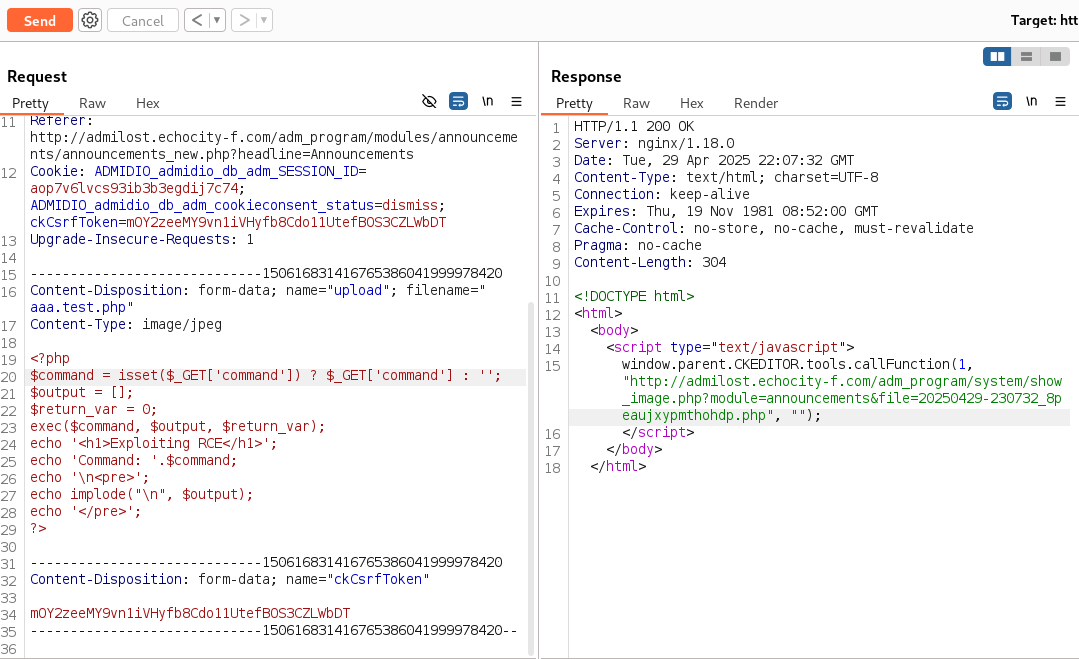Switch Response view to Pretty tab
Image resolution: width=1079 pixels, height=659 pixels.
[574, 103]
